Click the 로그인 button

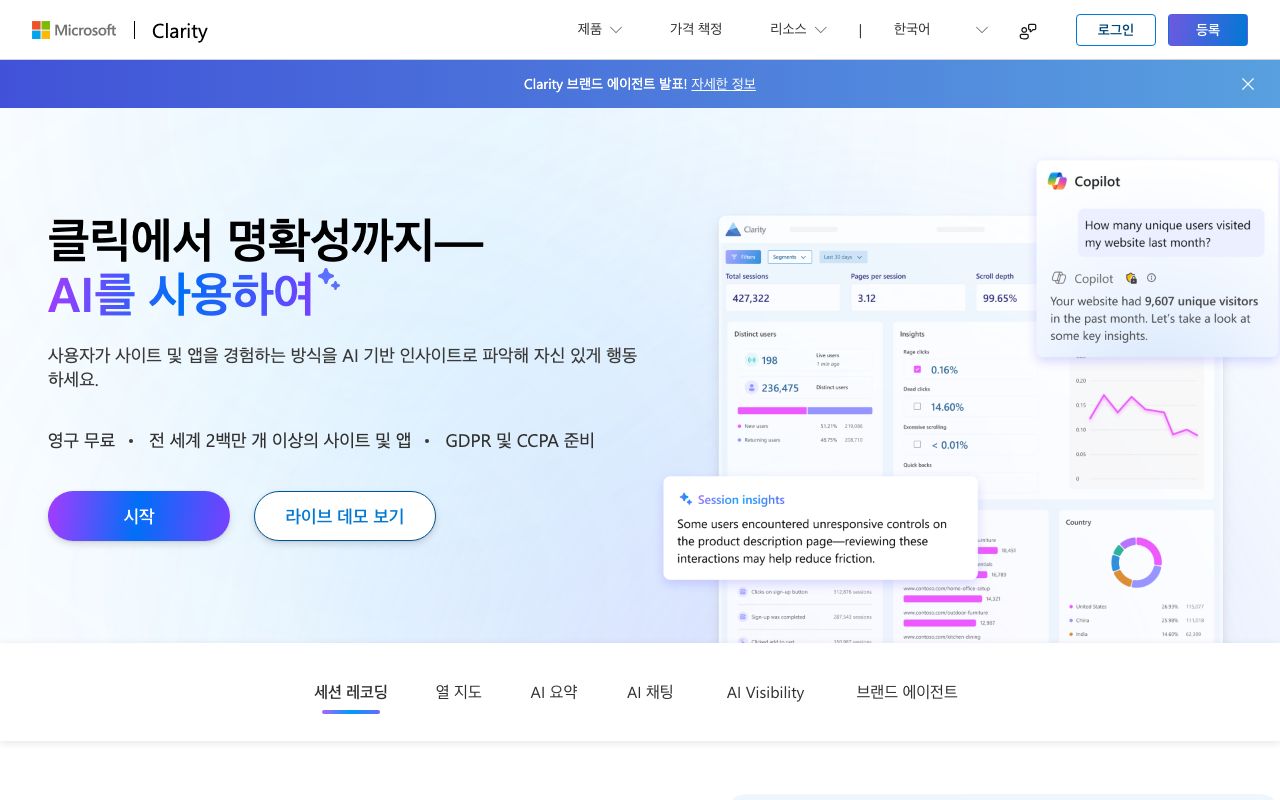[1116, 30]
